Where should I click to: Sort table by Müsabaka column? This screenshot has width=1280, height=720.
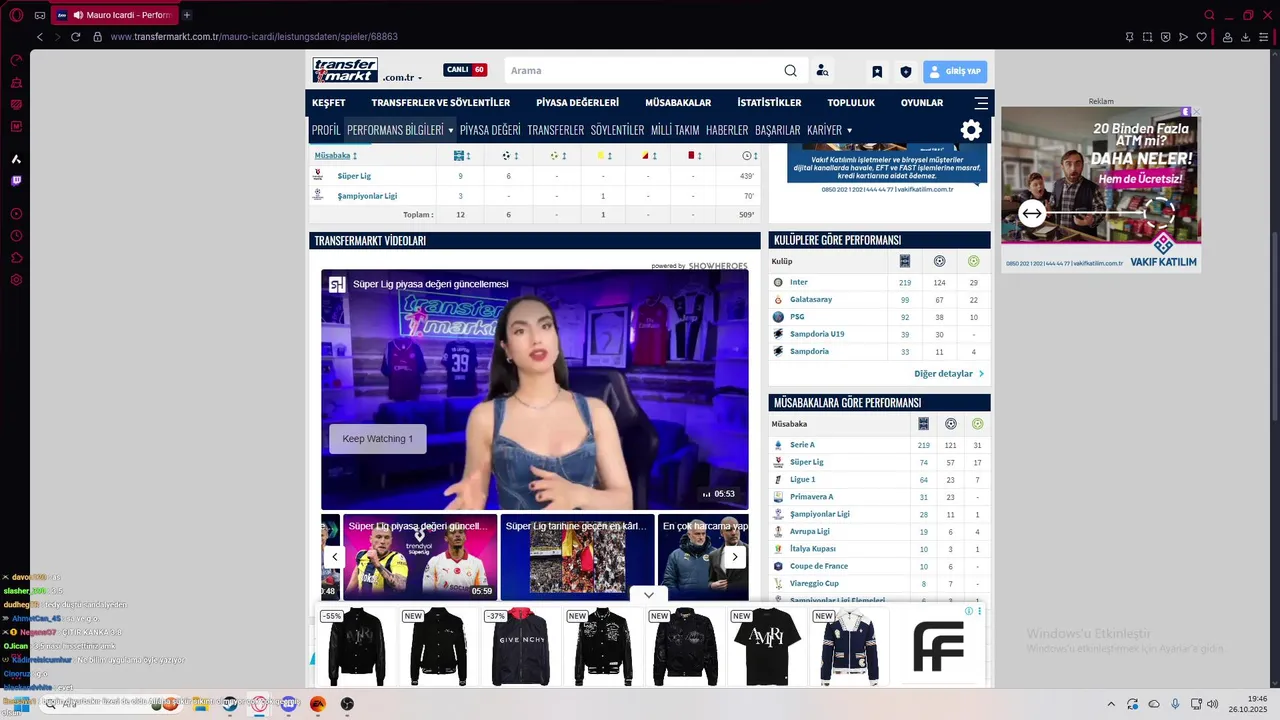(336, 156)
